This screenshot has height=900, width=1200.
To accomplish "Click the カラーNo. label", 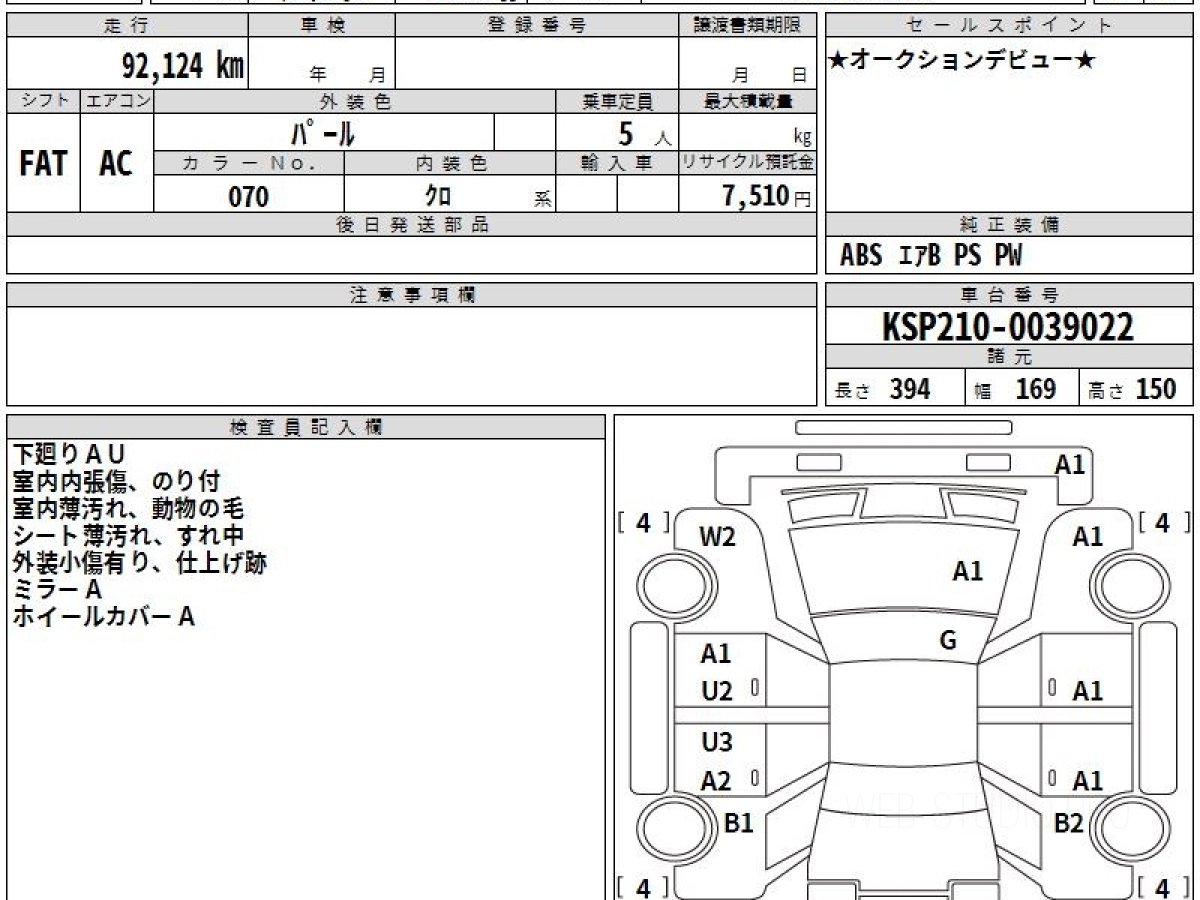I will [249, 163].
